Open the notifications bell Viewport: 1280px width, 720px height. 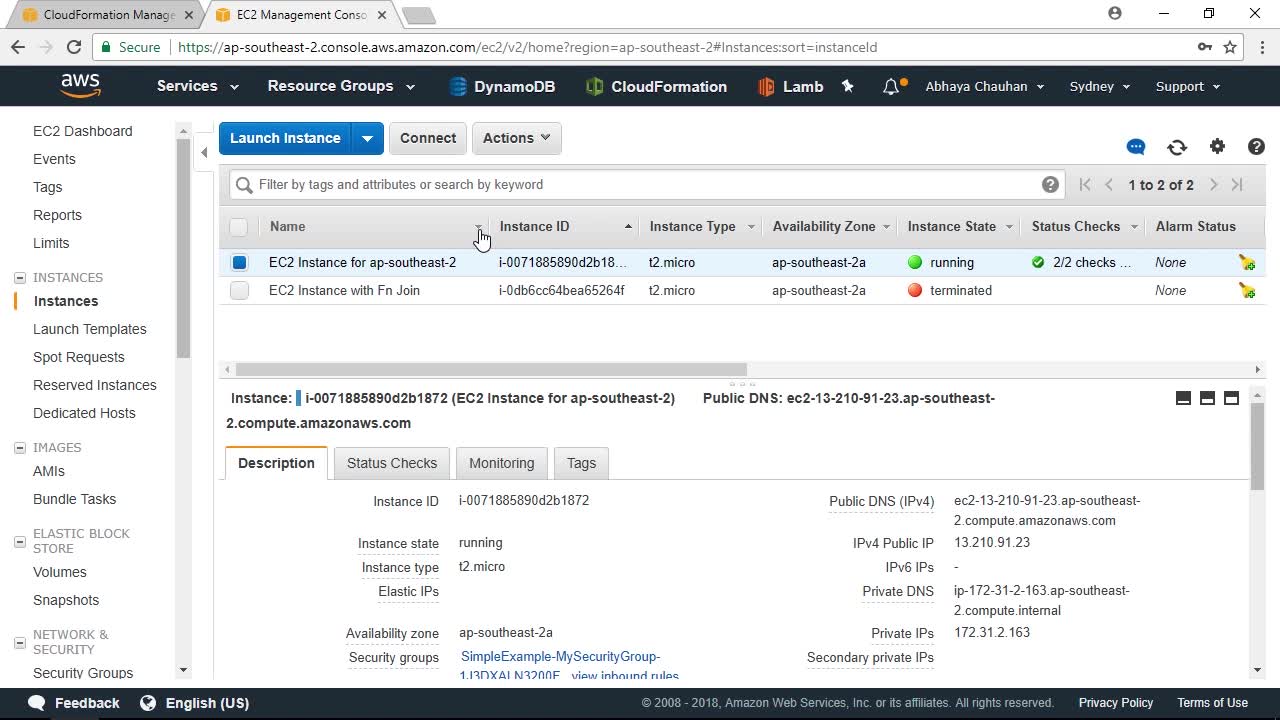892,86
